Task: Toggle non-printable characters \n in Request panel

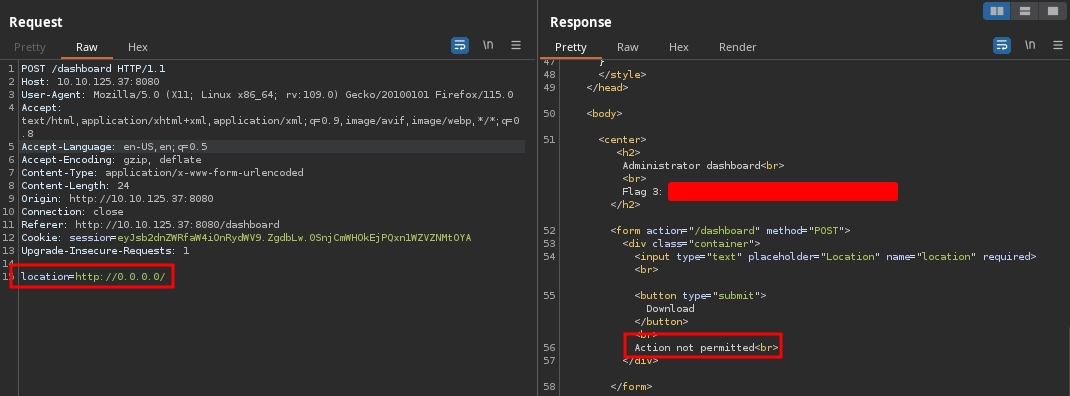Action: 488,45
